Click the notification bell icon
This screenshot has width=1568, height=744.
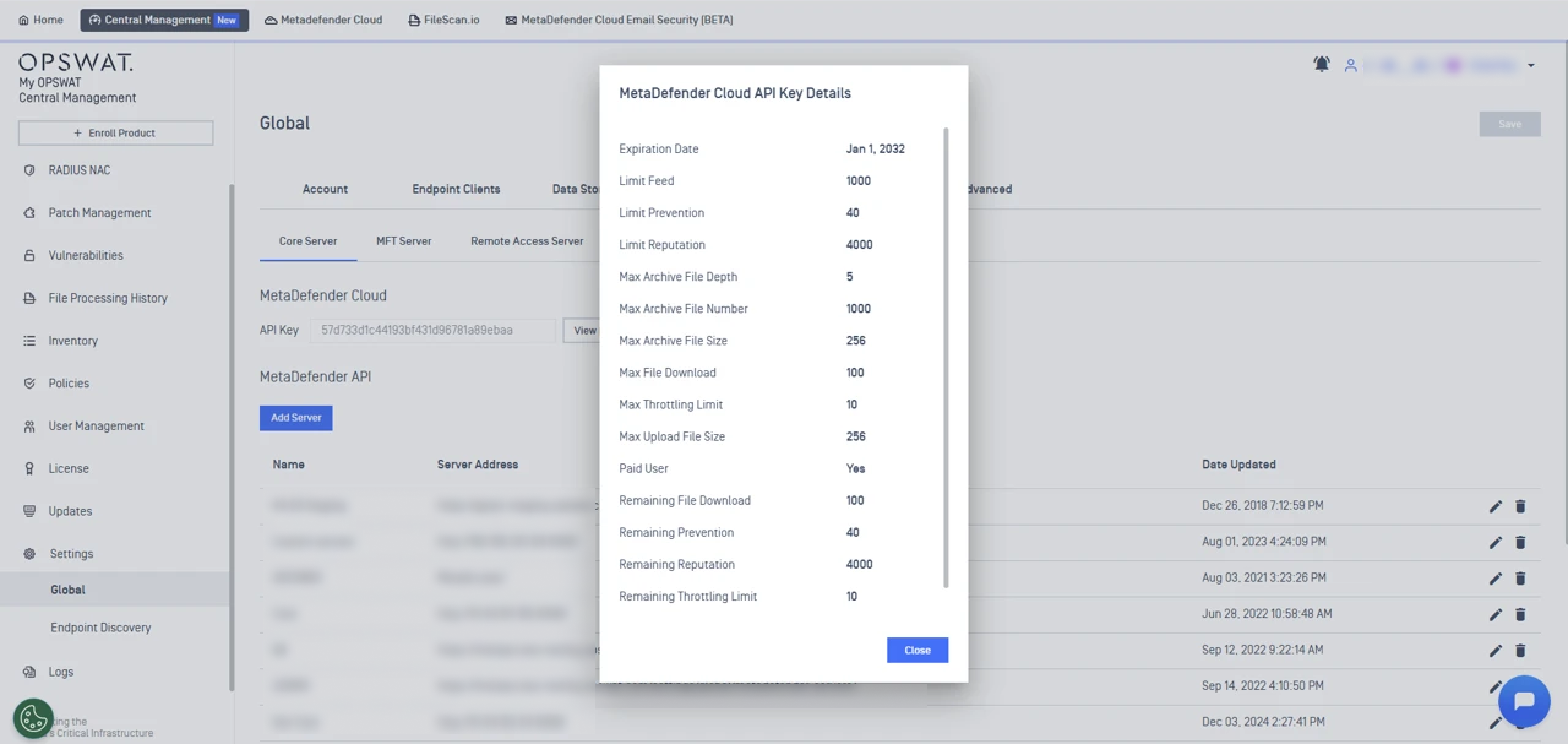click(1321, 64)
